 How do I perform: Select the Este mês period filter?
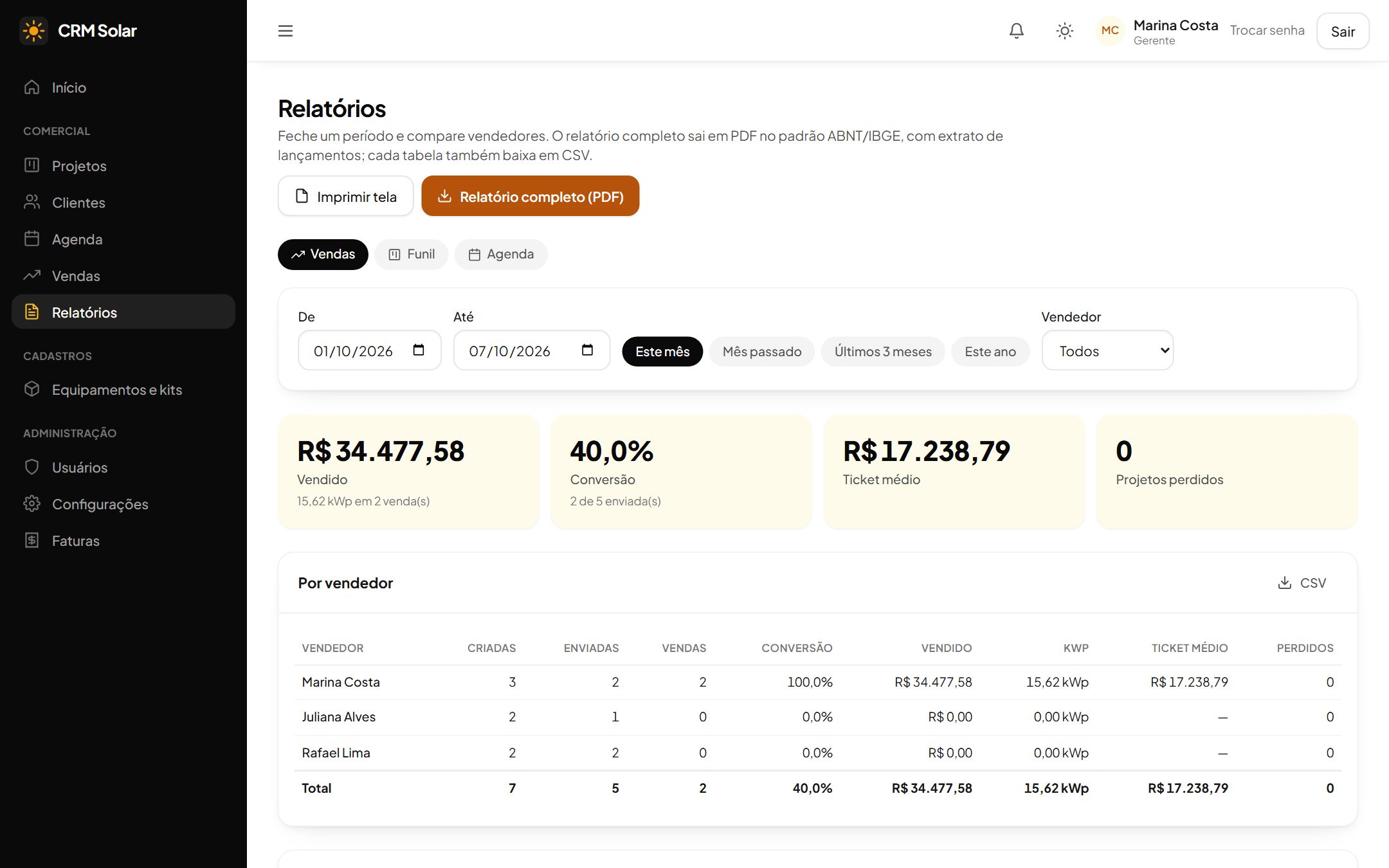click(662, 351)
